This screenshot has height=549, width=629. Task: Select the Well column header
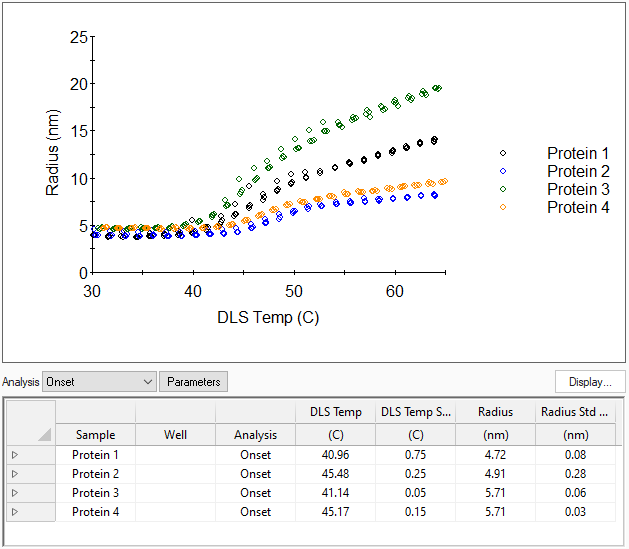point(175,435)
